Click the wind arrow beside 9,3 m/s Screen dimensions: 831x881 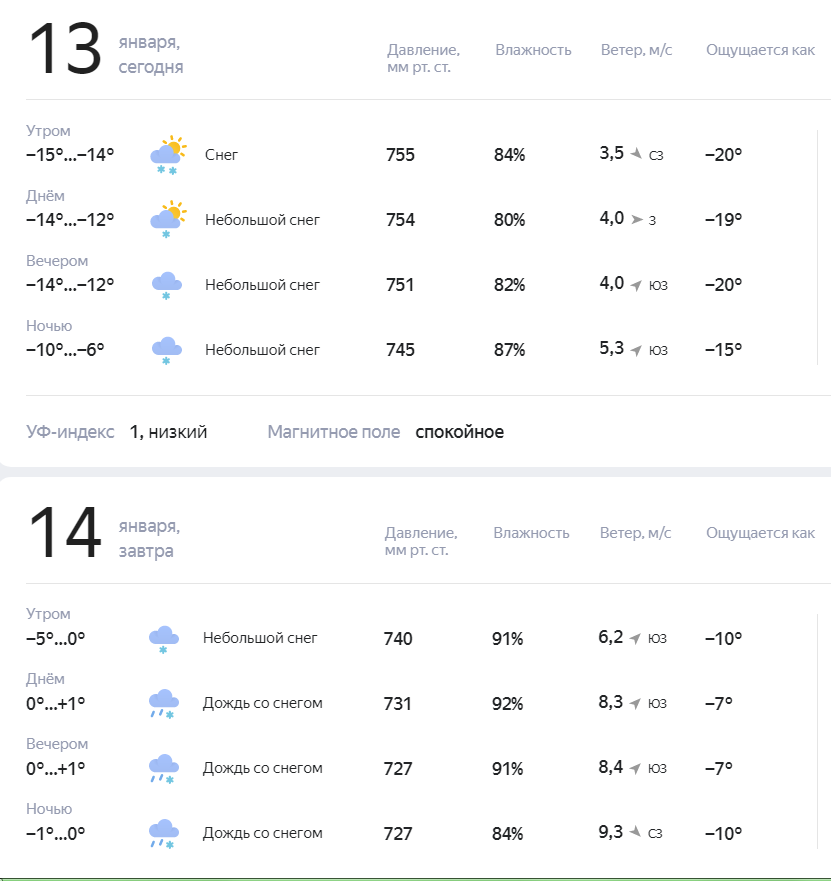coord(636,833)
